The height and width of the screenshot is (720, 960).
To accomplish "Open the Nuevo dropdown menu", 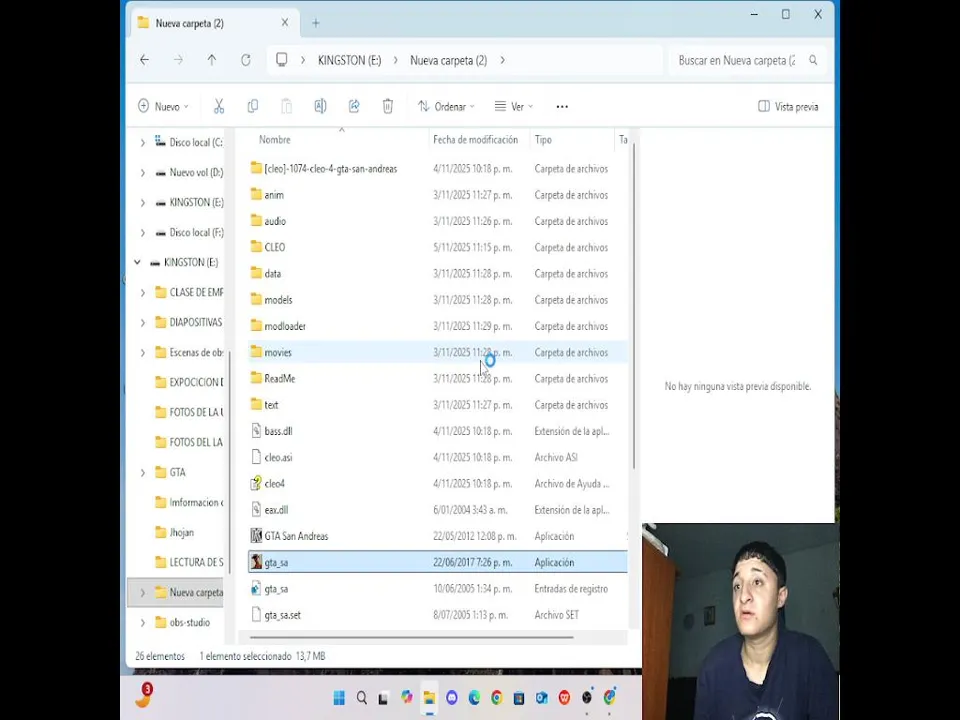I will click(x=163, y=107).
